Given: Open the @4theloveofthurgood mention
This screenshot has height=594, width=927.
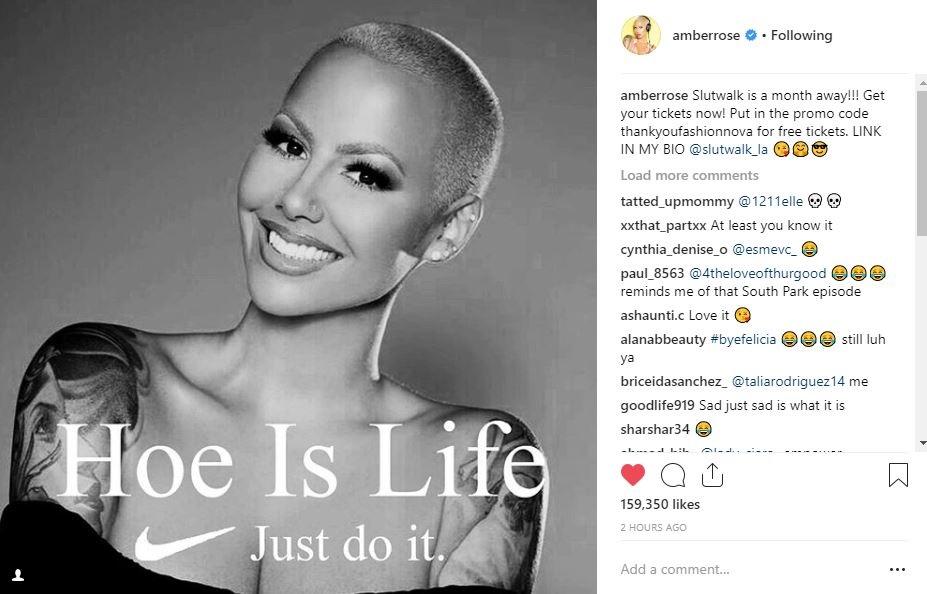Looking at the screenshot, I should 757,273.
